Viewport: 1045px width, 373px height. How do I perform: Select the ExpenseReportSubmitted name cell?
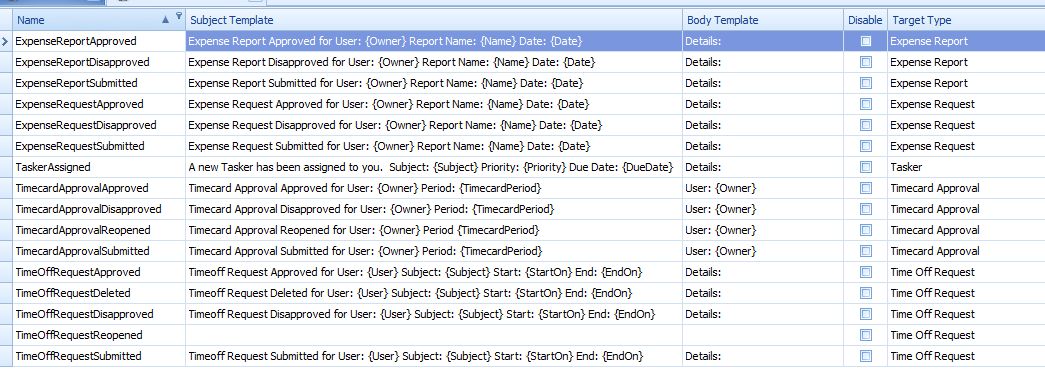click(x=99, y=83)
